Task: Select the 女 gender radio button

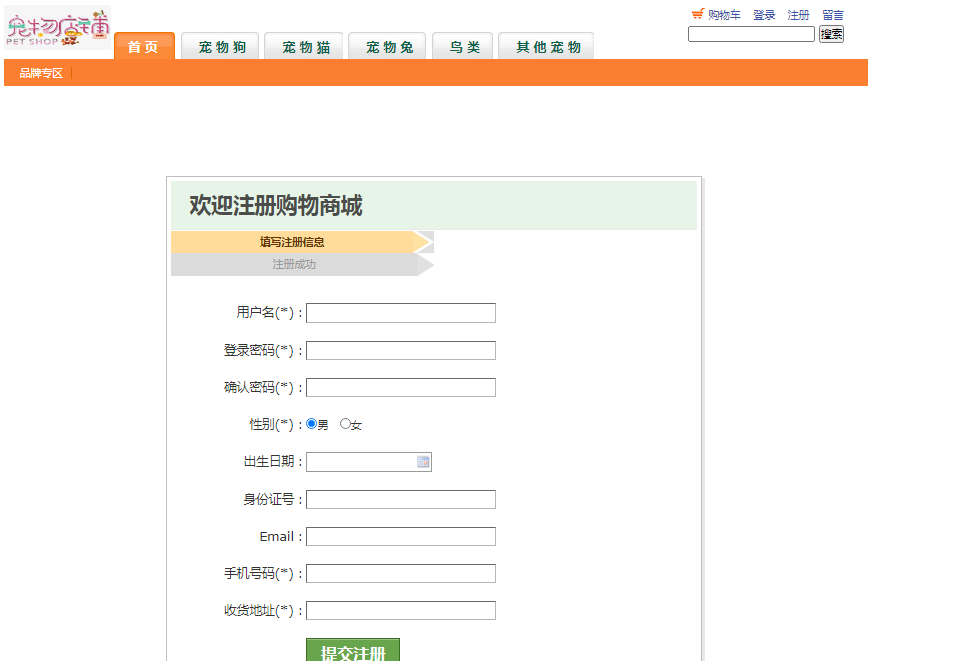Action: click(345, 424)
